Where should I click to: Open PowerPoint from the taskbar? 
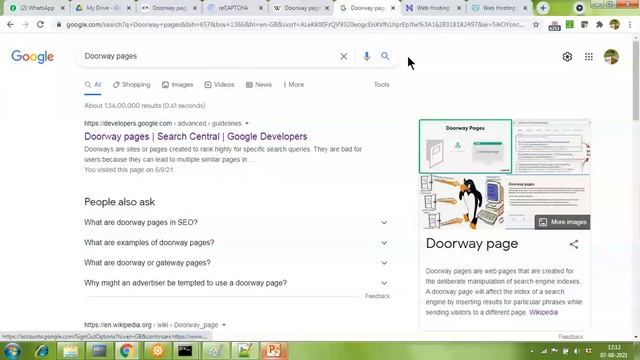tap(273, 351)
